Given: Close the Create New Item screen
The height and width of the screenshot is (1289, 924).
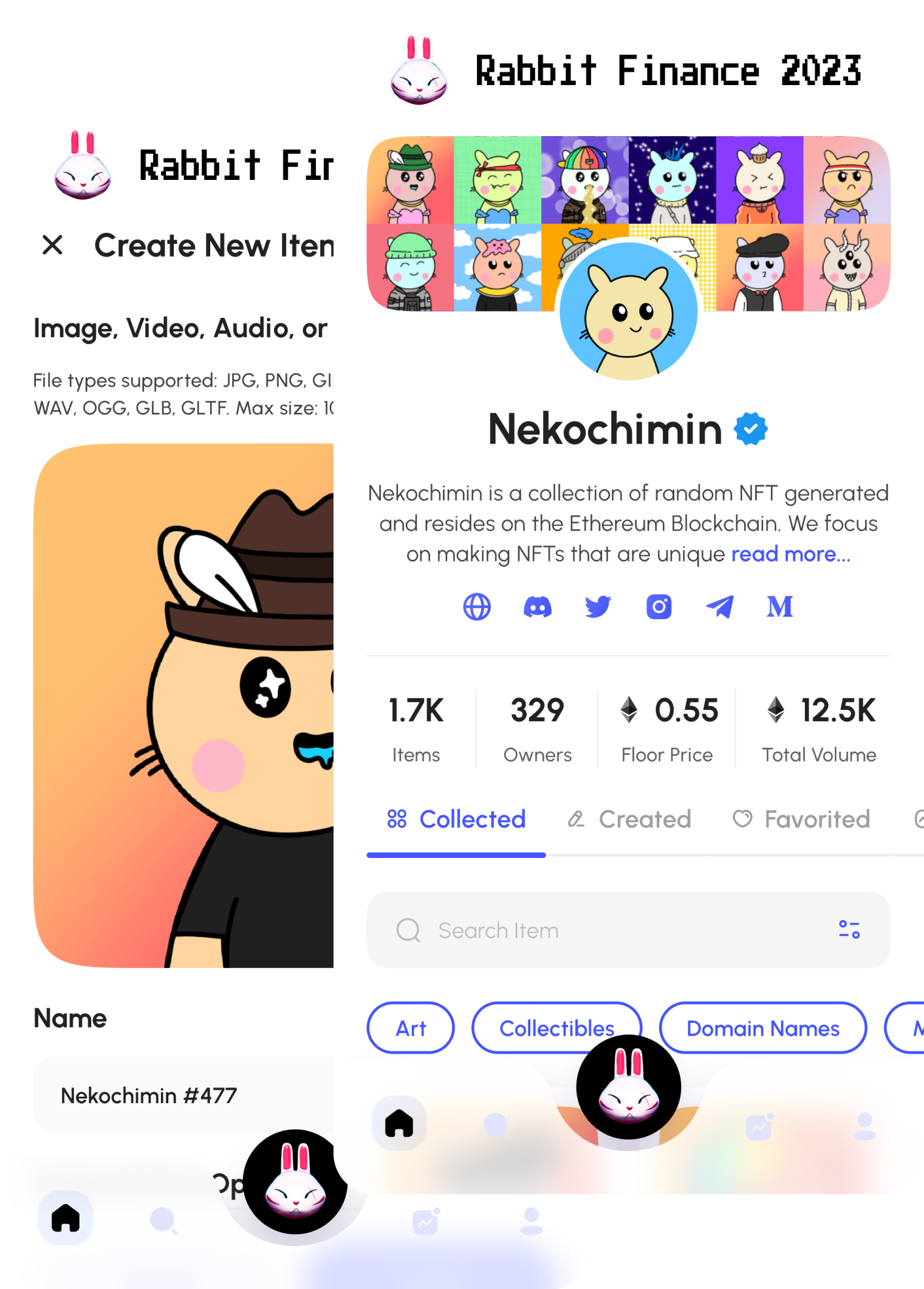Looking at the screenshot, I should (53, 245).
